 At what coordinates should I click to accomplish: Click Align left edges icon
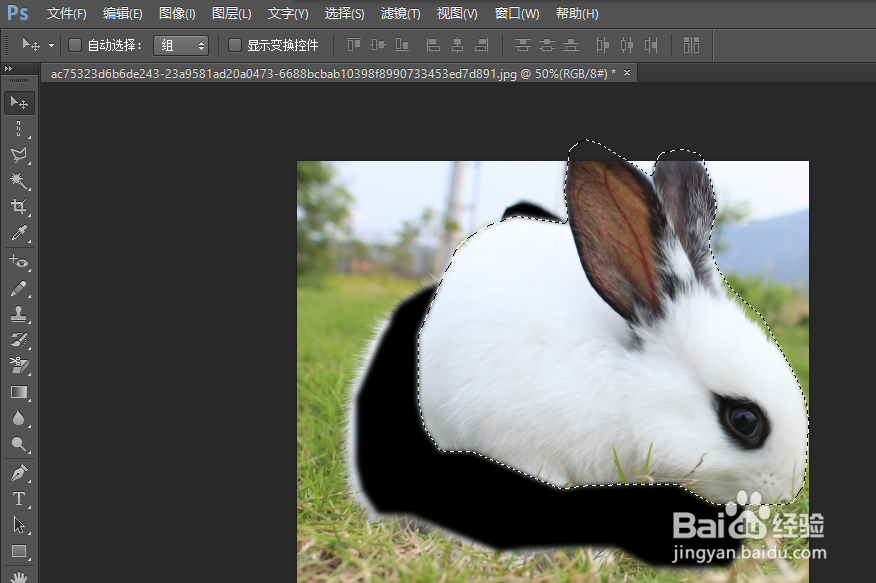[x=433, y=45]
